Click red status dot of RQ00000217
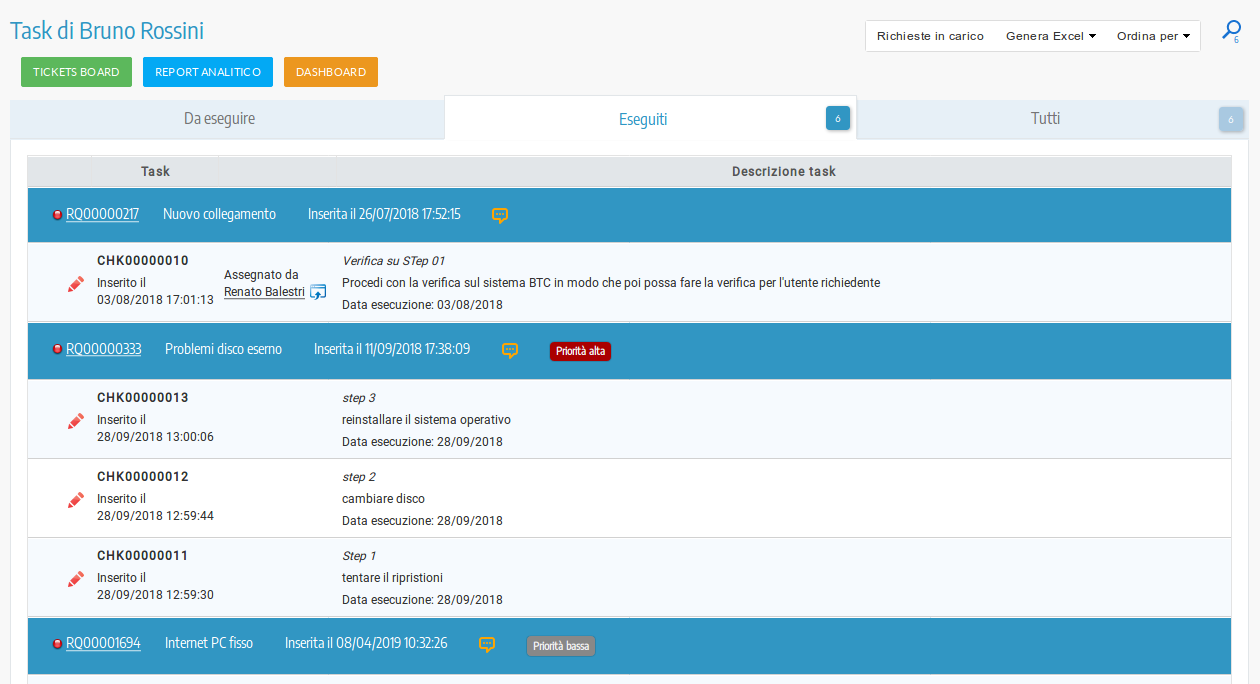The width and height of the screenshot is (1260, 684). coord(57,215)
